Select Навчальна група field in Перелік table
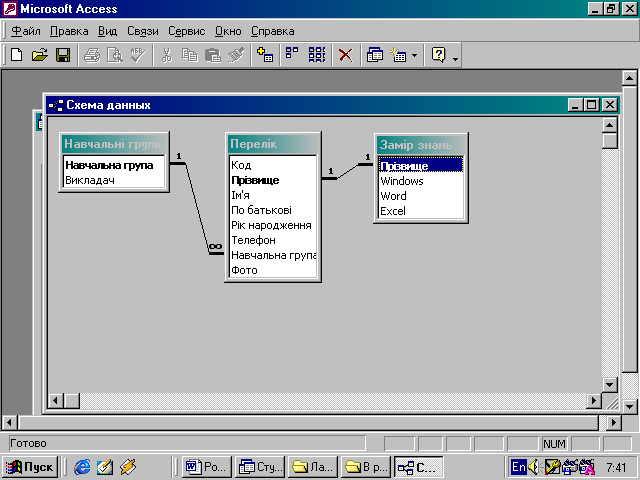The image size is (640, 480). [x=273, y=255]
